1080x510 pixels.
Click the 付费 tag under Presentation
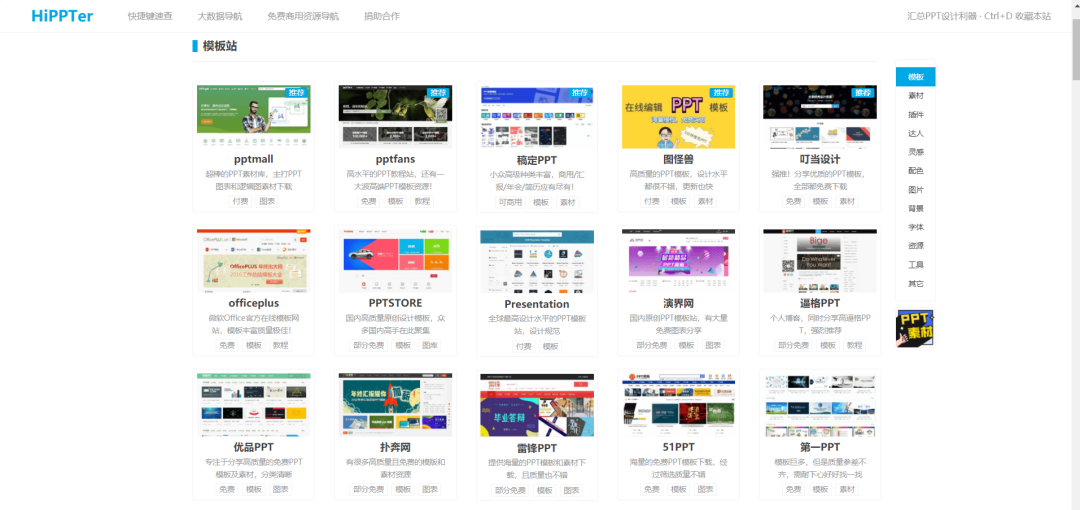point(523,346)
